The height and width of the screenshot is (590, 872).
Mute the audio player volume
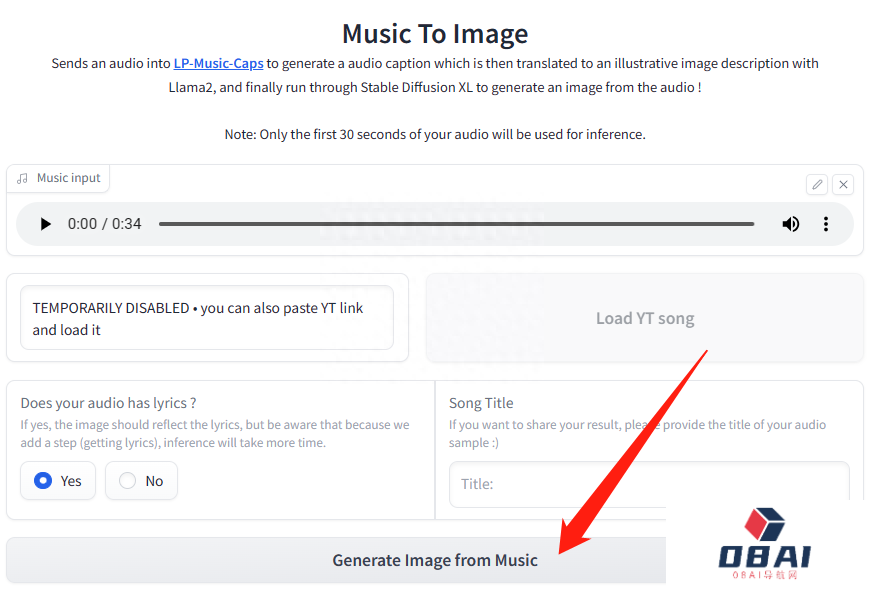pyautogui.click(x=790, y=224)
